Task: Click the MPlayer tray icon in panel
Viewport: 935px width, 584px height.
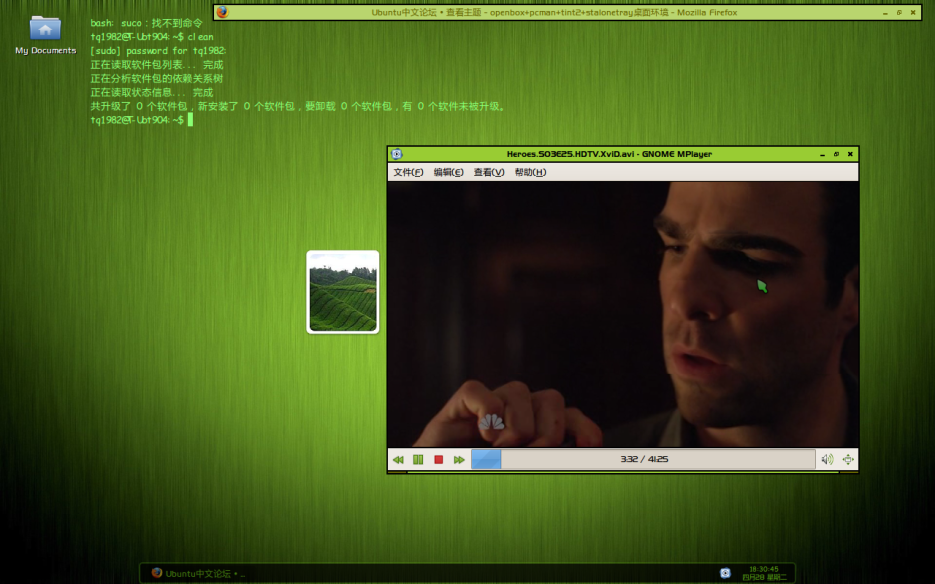Action: [x=725, y=573]
